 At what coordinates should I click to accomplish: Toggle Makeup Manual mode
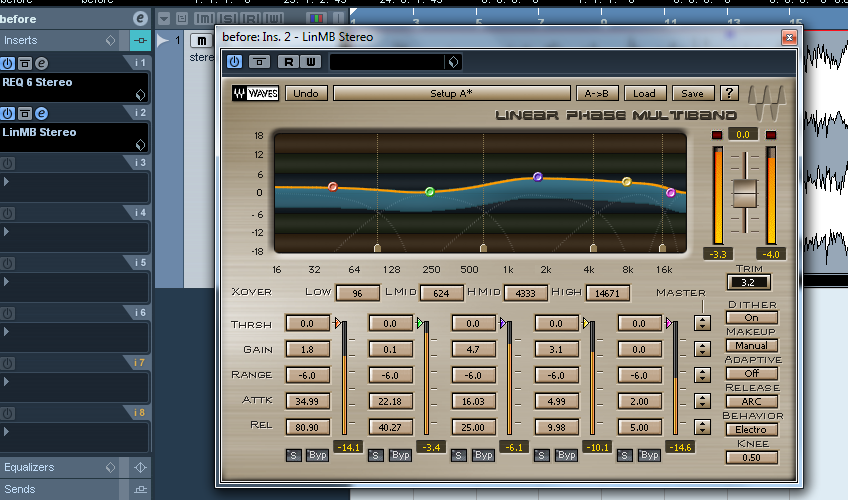coord(752,345)
